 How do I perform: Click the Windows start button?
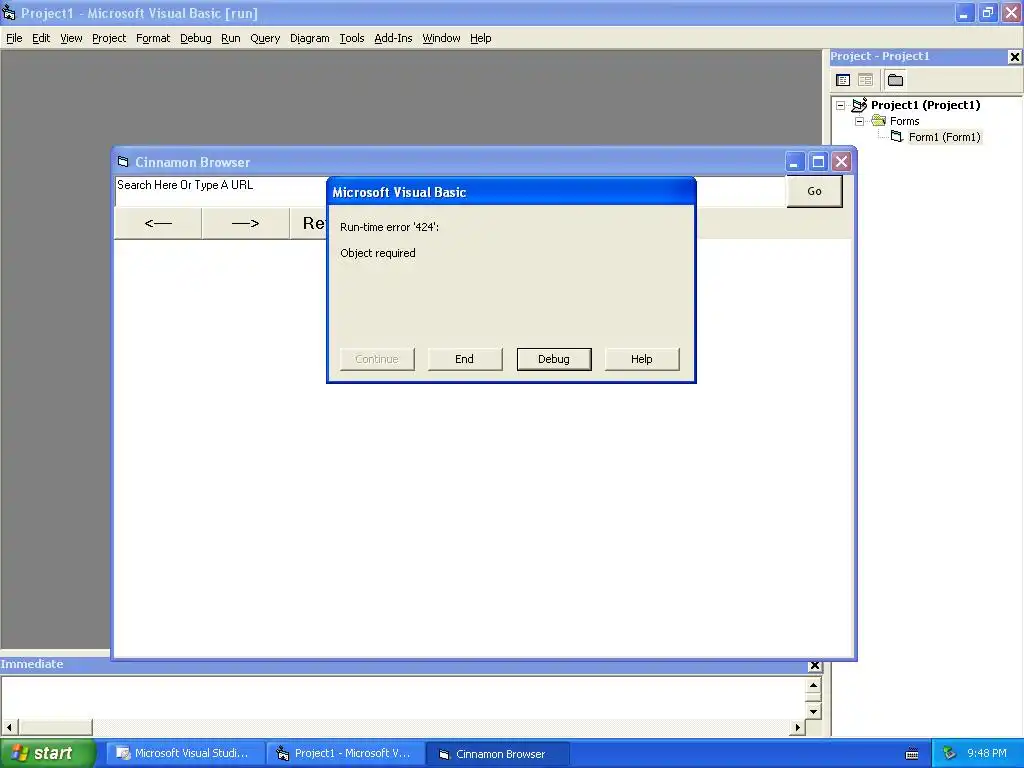[x=48, y=754]
